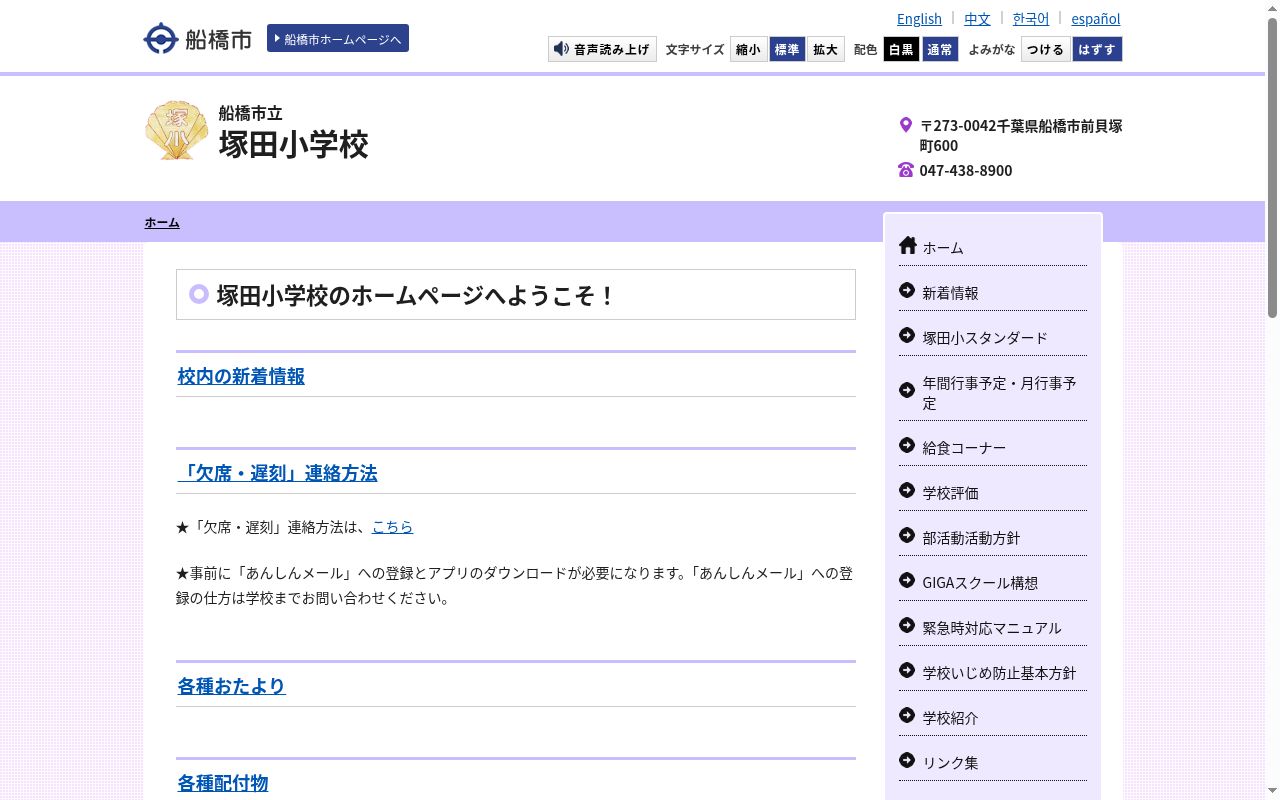Start 音声読み上げ audio reading

(602, 49)
